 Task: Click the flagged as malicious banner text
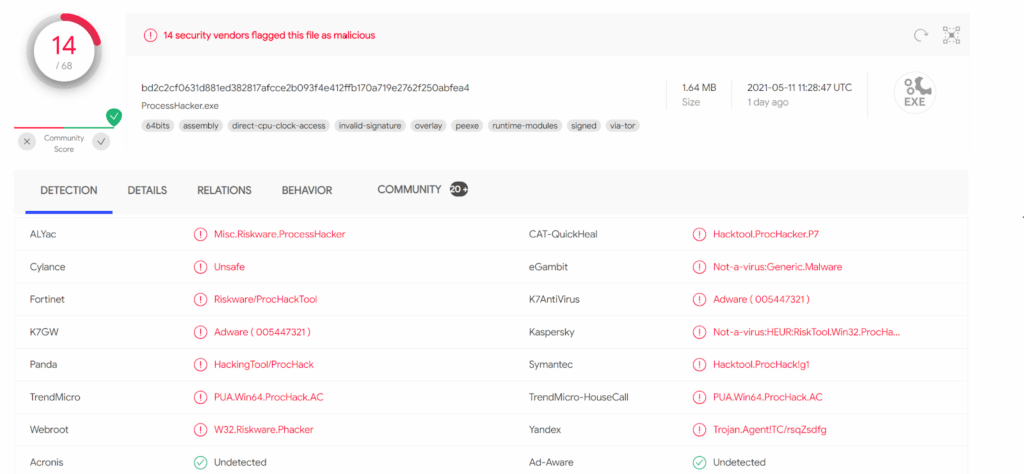pyautogui.click(x=269, y=35)
